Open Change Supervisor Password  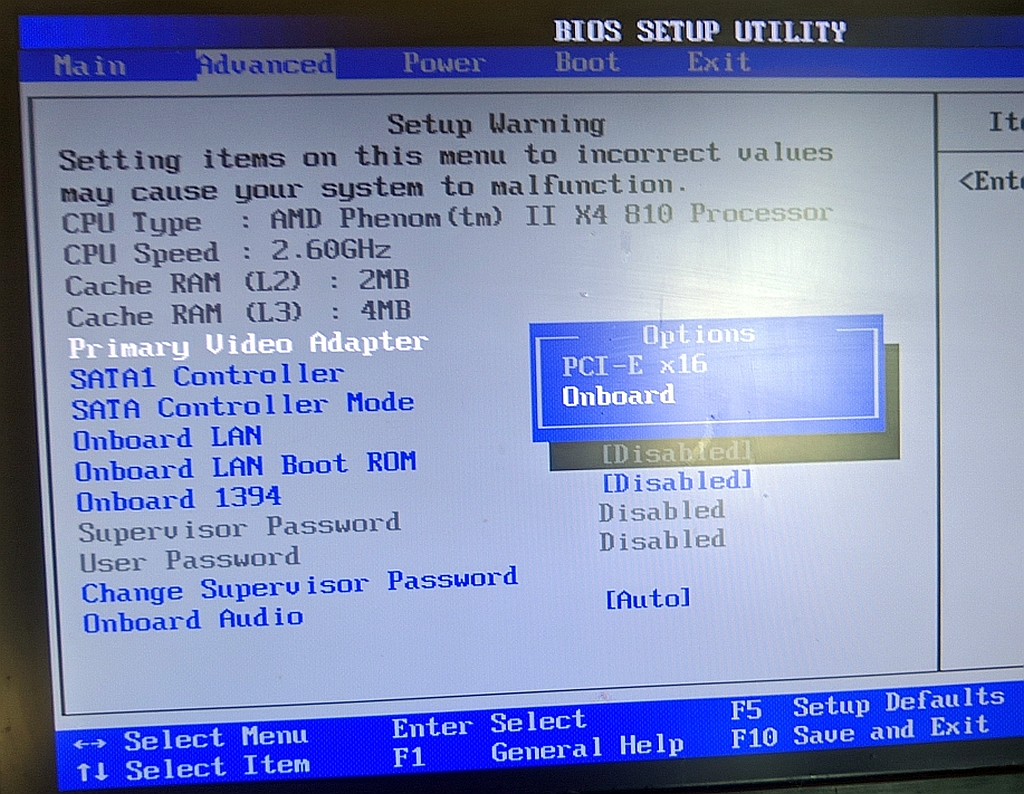[x=300, y=586]
